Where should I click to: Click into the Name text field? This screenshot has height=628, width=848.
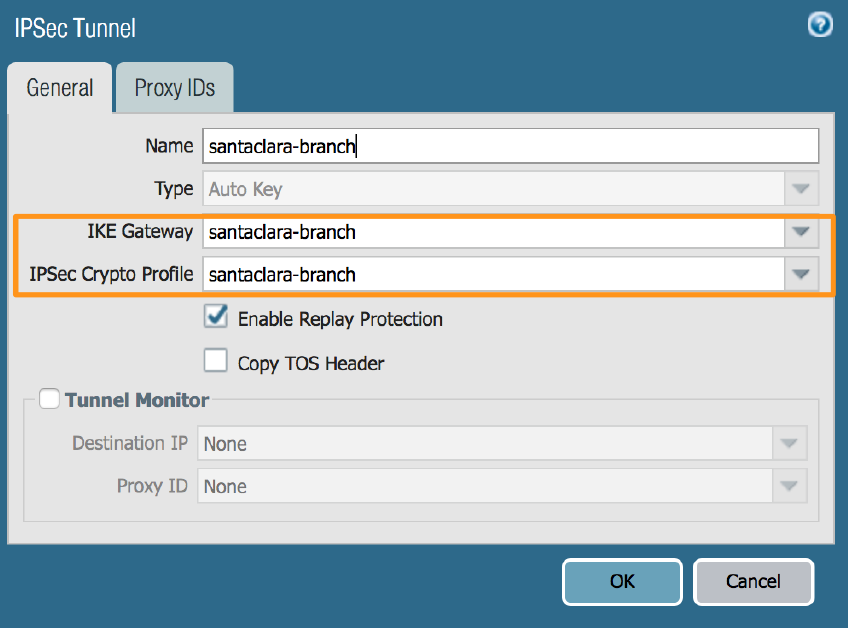tap(510, 146)
